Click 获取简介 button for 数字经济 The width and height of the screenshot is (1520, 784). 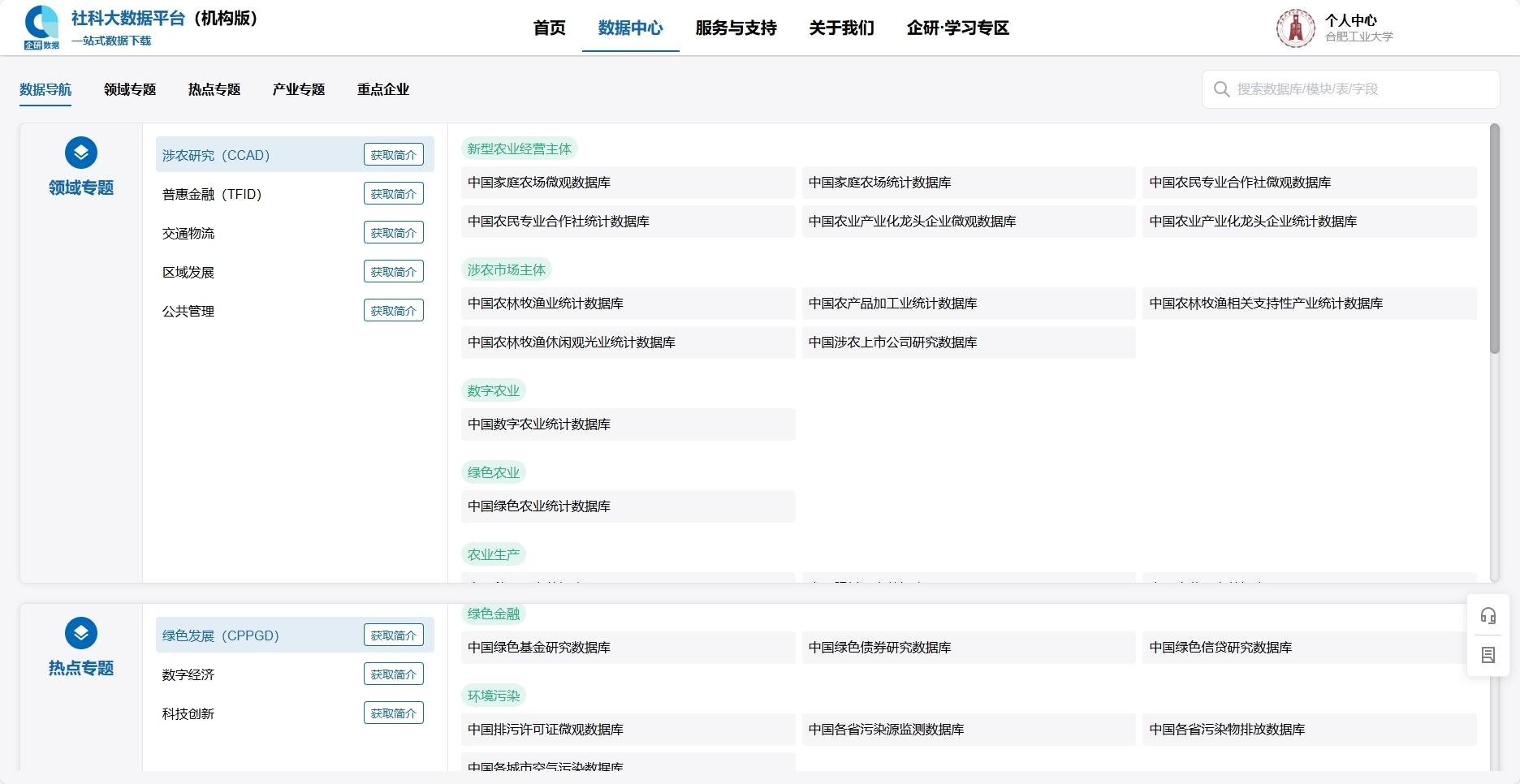coord(393,674)
